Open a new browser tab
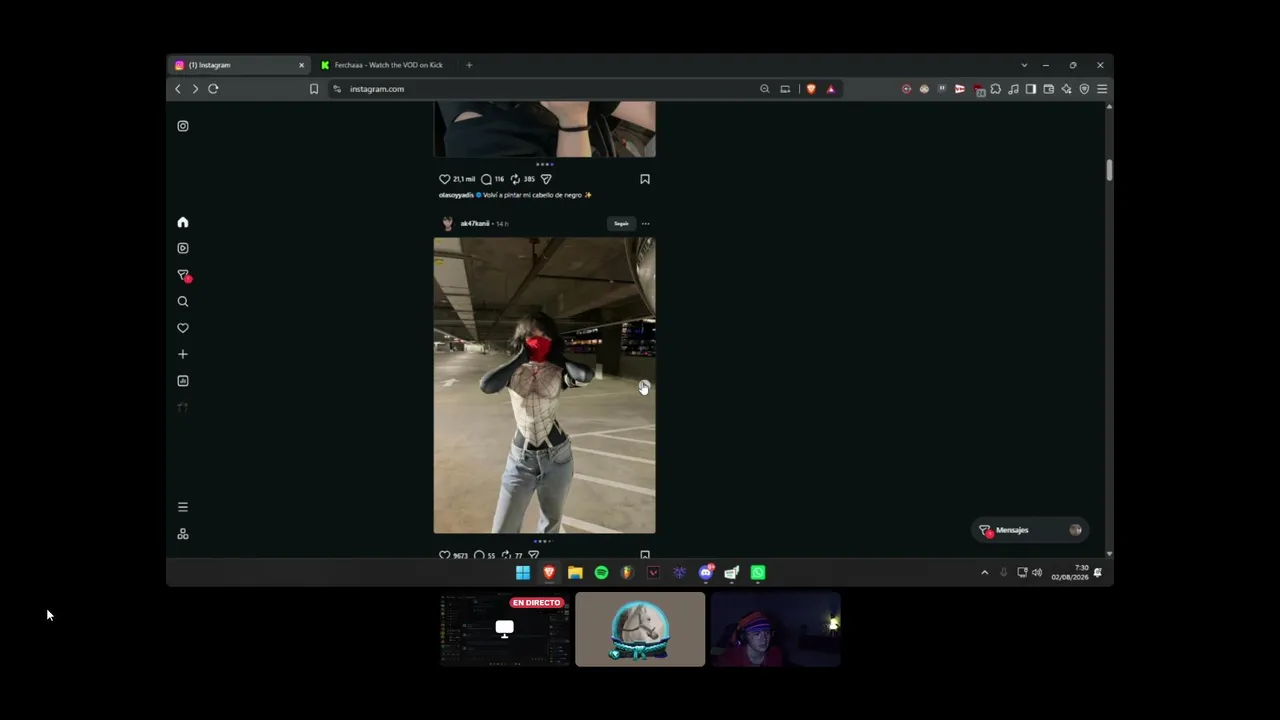Image resolution: width=1280 pixels, height=720 pixels. coord(469,65)
